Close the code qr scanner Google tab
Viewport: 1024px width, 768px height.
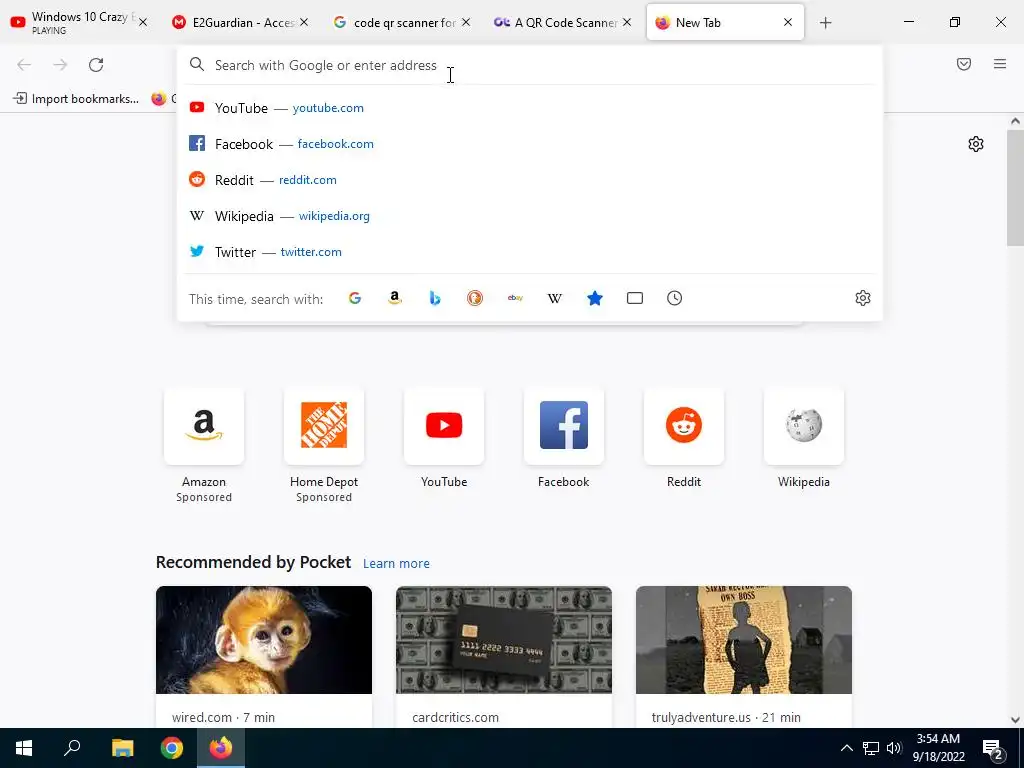click(x=466, y=22)
